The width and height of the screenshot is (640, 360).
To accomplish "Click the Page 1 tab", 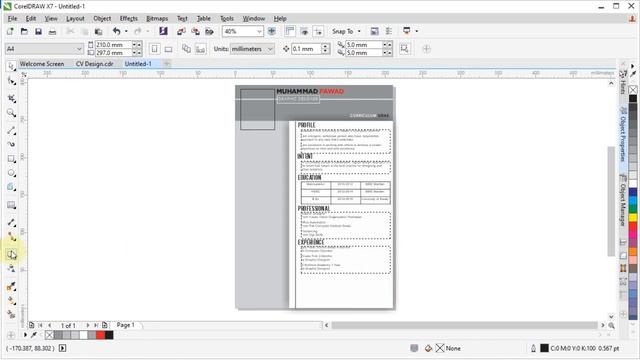I will point(125,325).
